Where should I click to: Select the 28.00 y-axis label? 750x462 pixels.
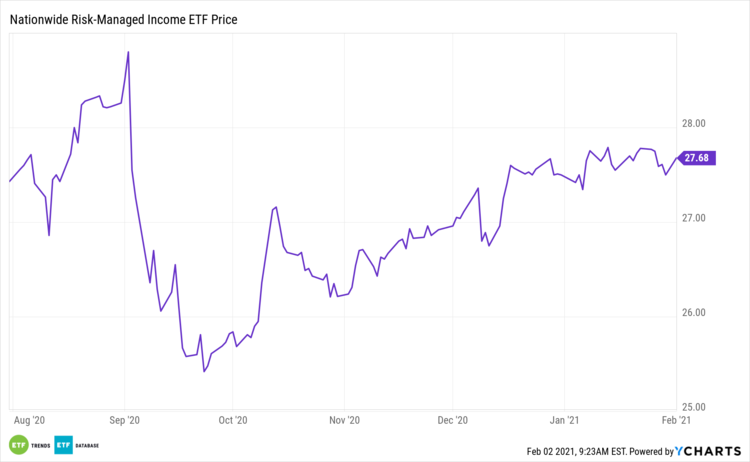coord(692,124)
